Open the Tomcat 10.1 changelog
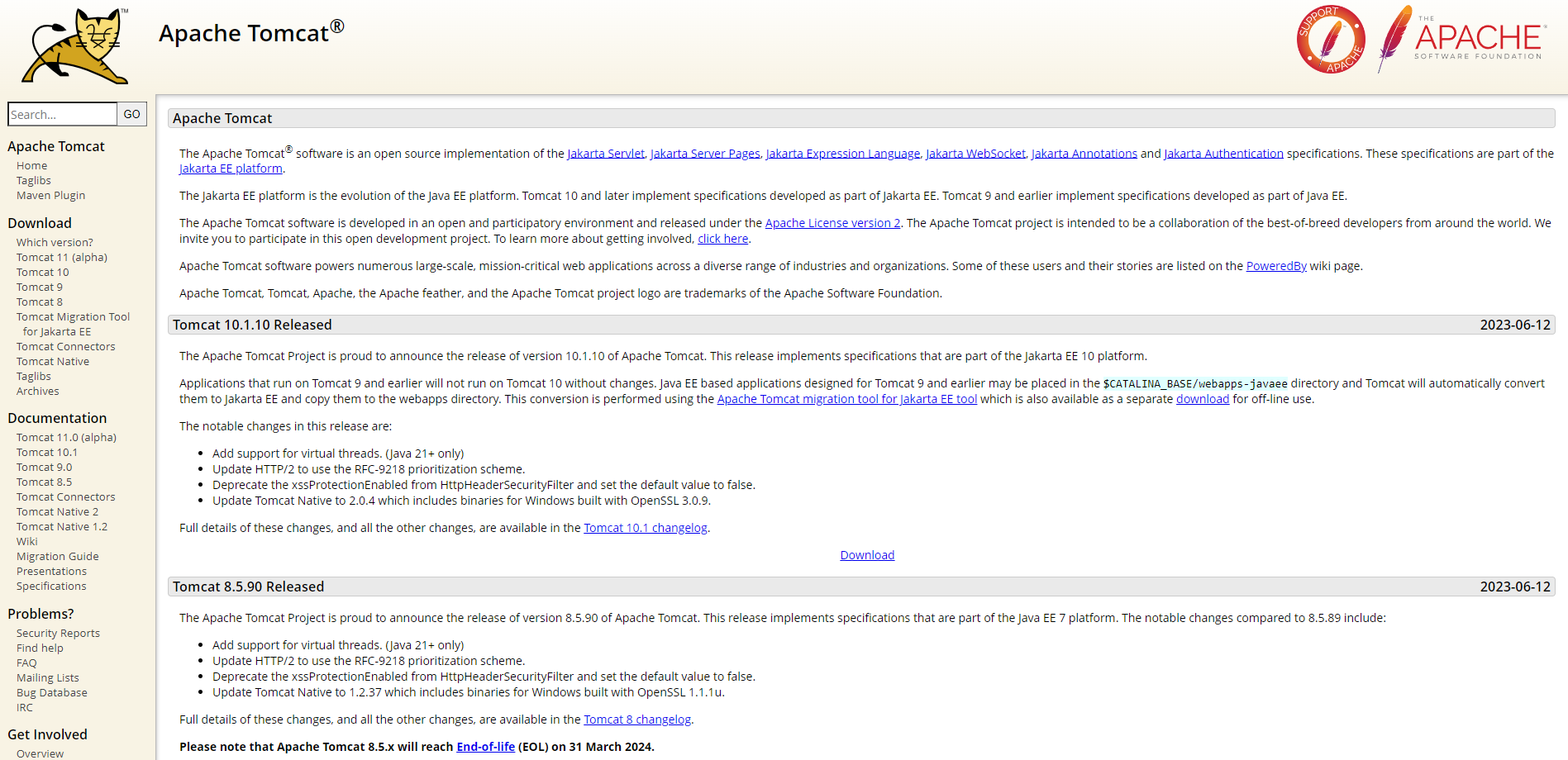Screen dimensions: 1568x760 tap(646, 528)
